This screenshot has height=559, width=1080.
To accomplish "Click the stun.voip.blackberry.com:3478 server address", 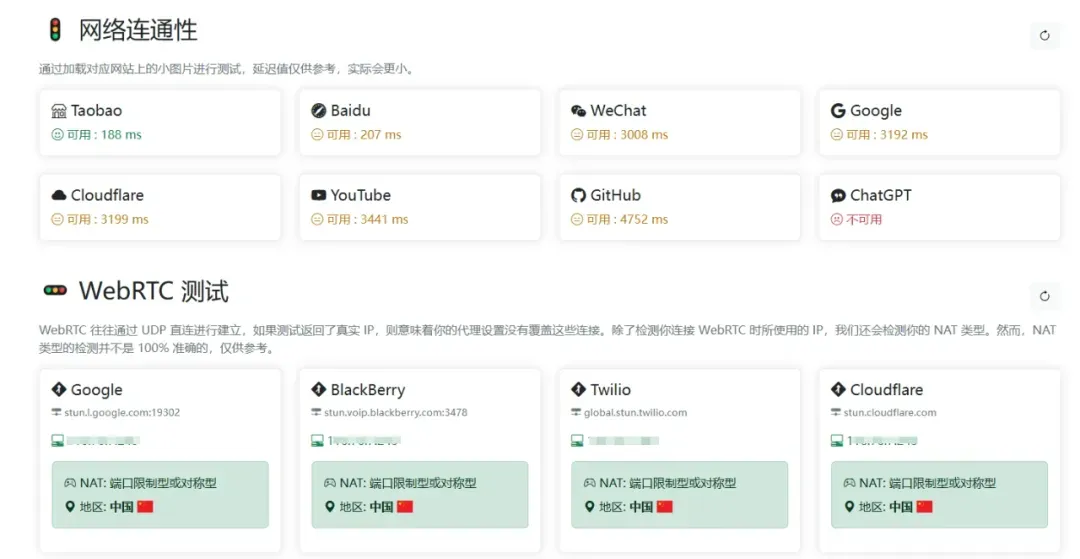I will pos(395,412).
